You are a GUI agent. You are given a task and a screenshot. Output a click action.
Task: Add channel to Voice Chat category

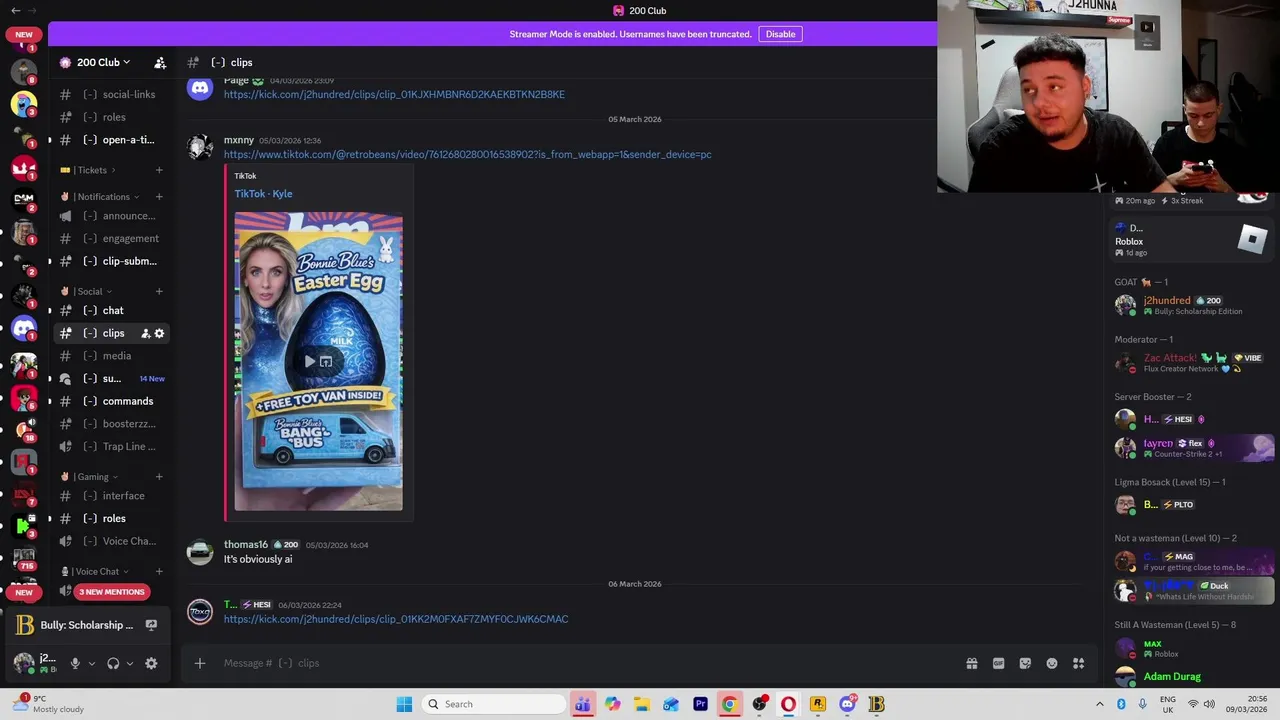pyautogui.click(x=159, y=572)
